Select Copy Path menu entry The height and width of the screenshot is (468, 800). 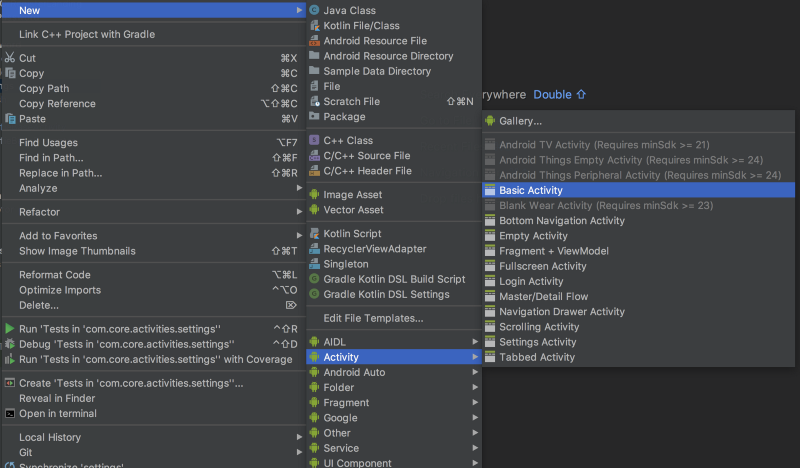154,88
